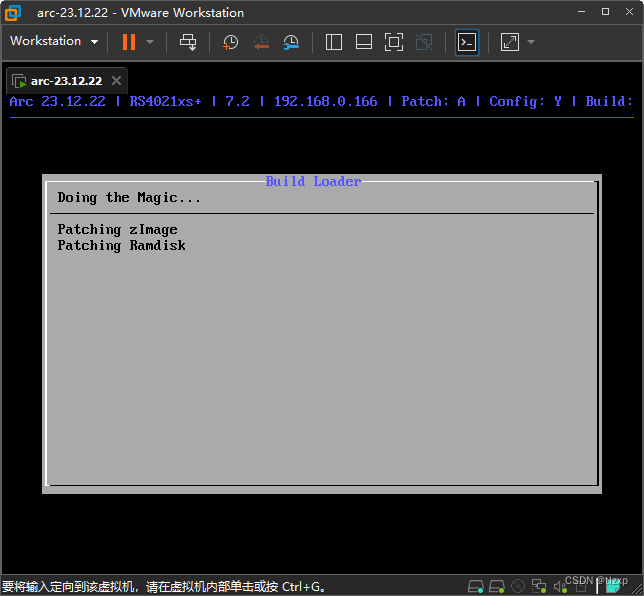The width and height of the screenshot is (644, 596).
Task: Expand the stretch guest dropdown arrow
Action: click(531, 42)
